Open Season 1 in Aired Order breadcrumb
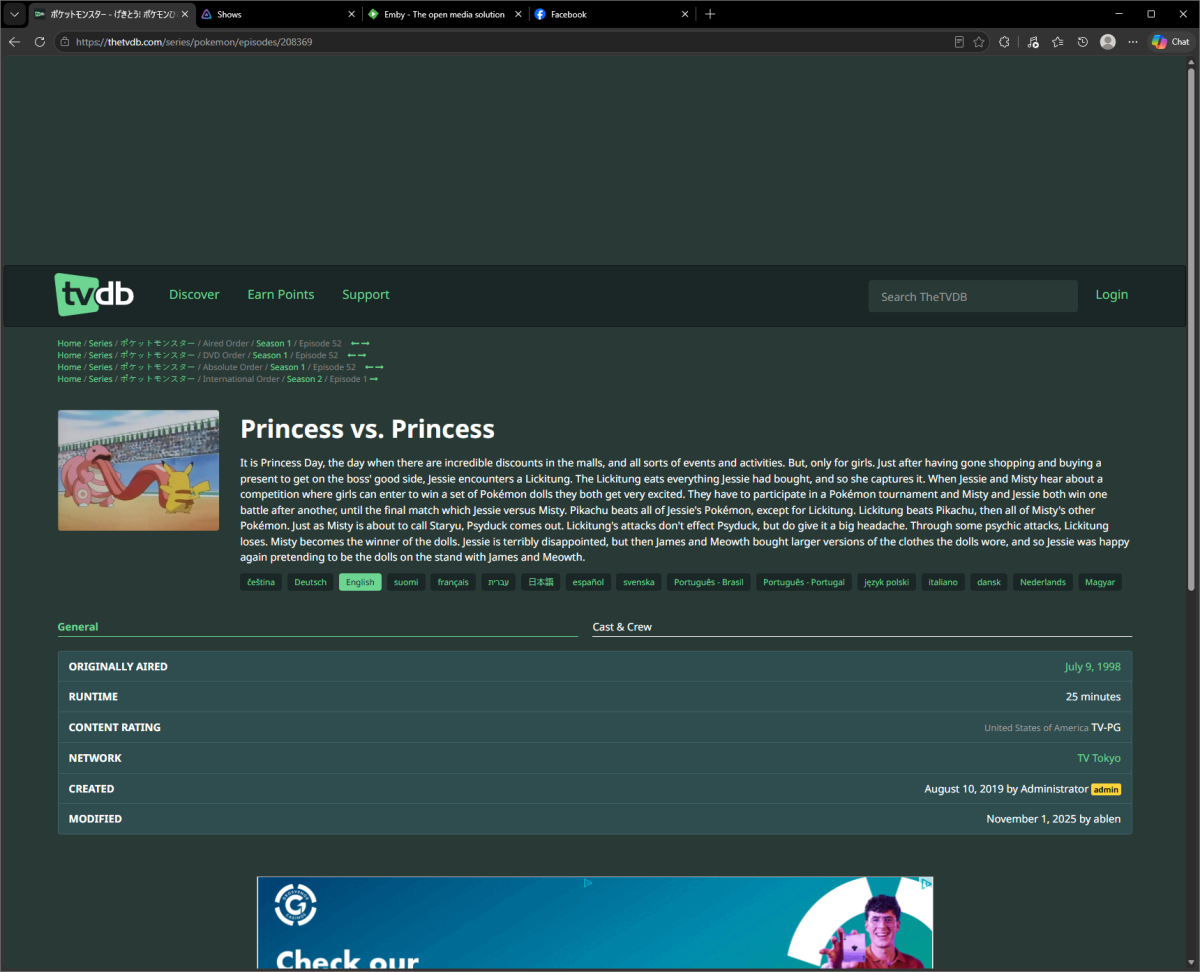 tap(273, 343)
